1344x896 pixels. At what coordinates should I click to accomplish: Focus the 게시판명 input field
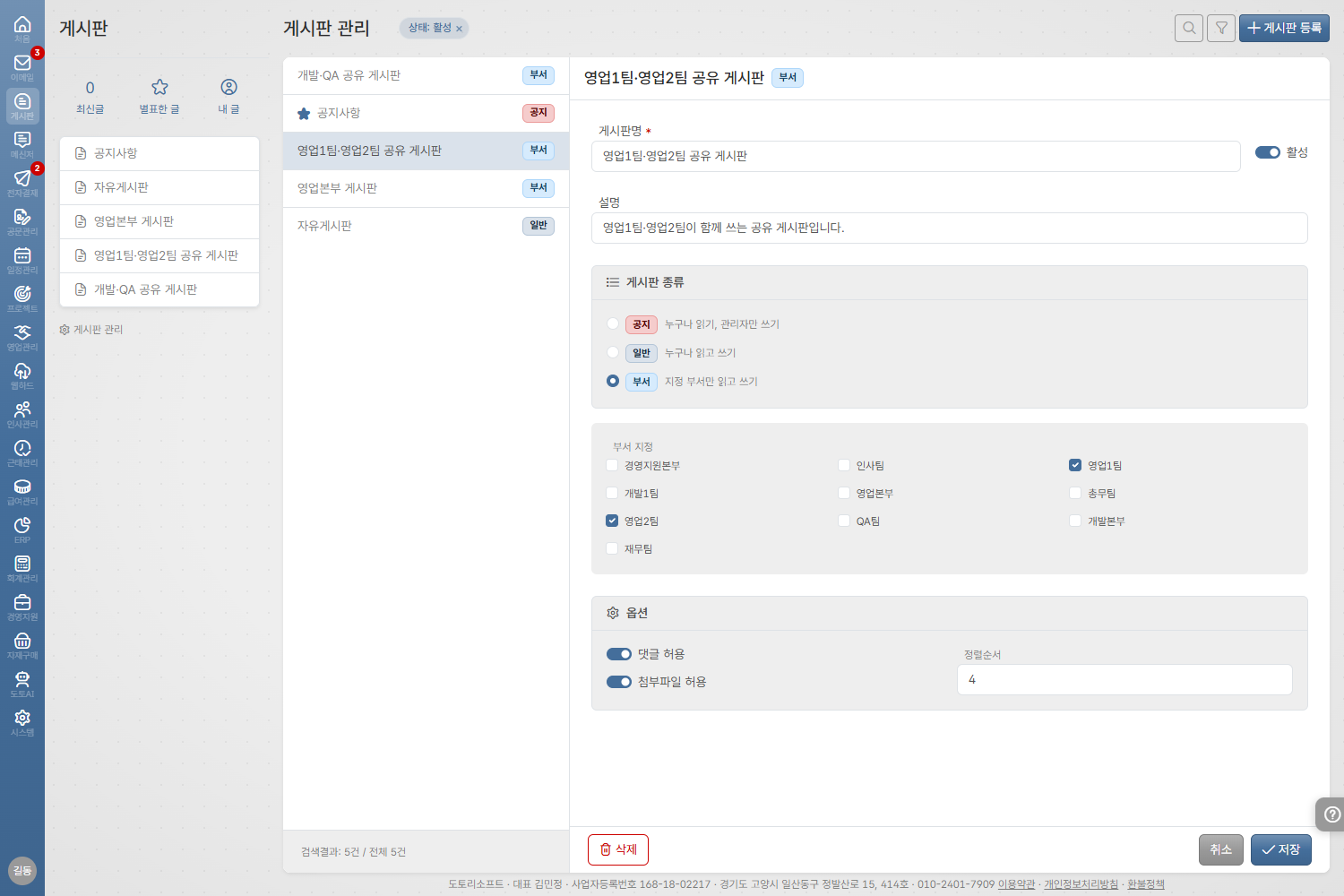916,156
